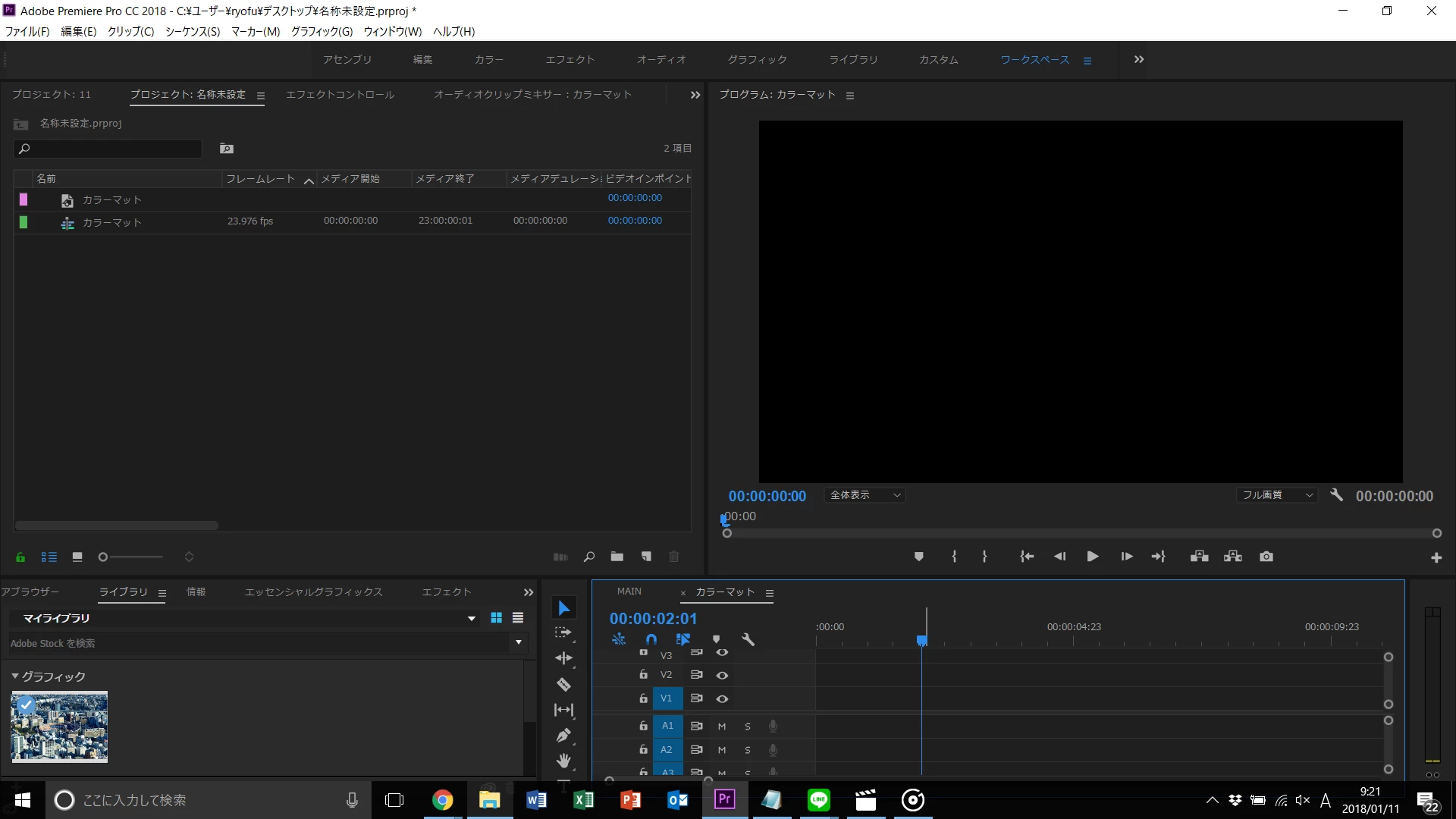Image resolution: width=1456 pixels, height=819 pixels.
Task: Mute the A1 audio track
Action: (722, 726)
